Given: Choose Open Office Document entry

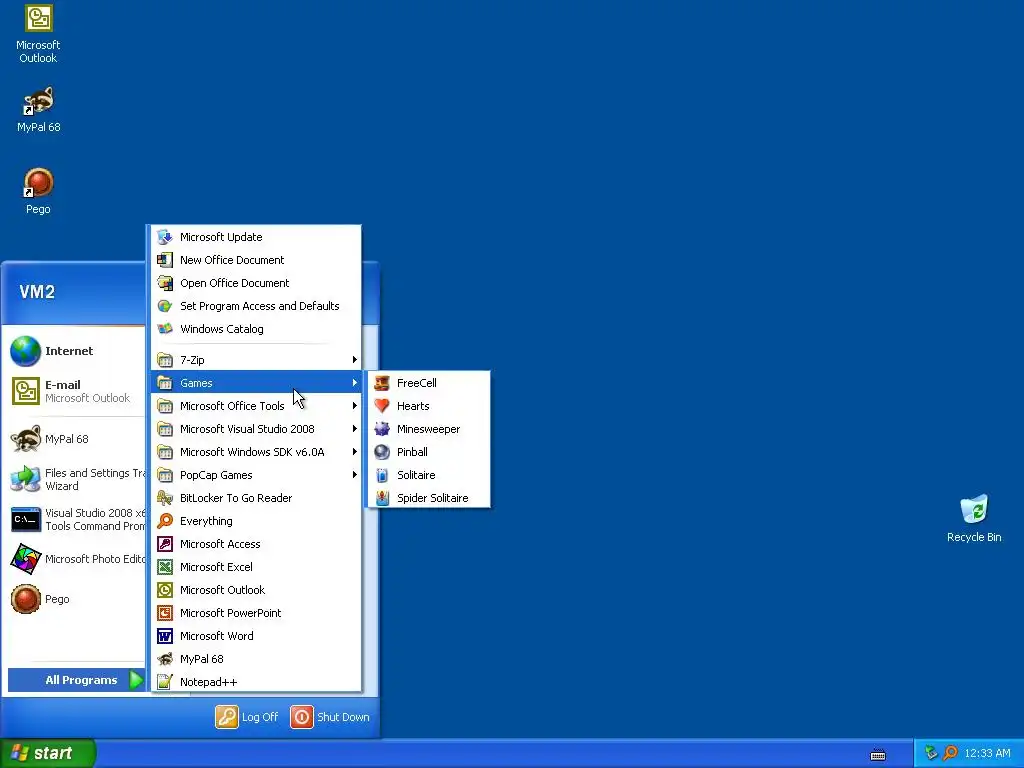Looking at the screenshot, I should tap(256, 283).
